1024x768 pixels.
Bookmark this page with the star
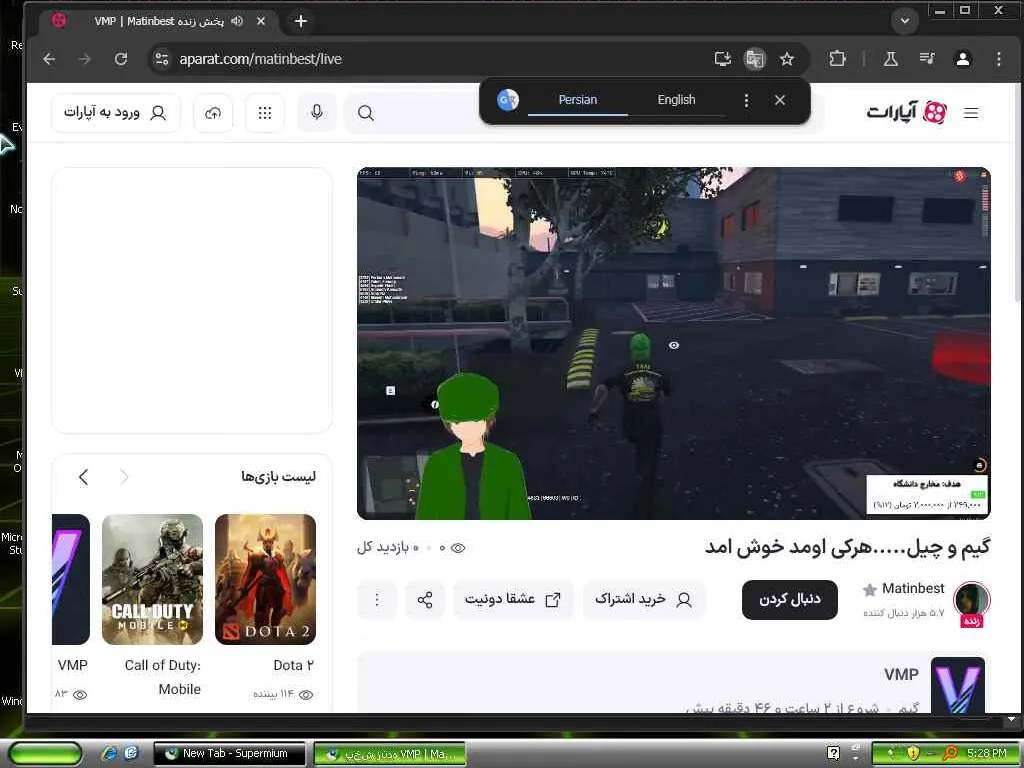[x=787, y=59]
